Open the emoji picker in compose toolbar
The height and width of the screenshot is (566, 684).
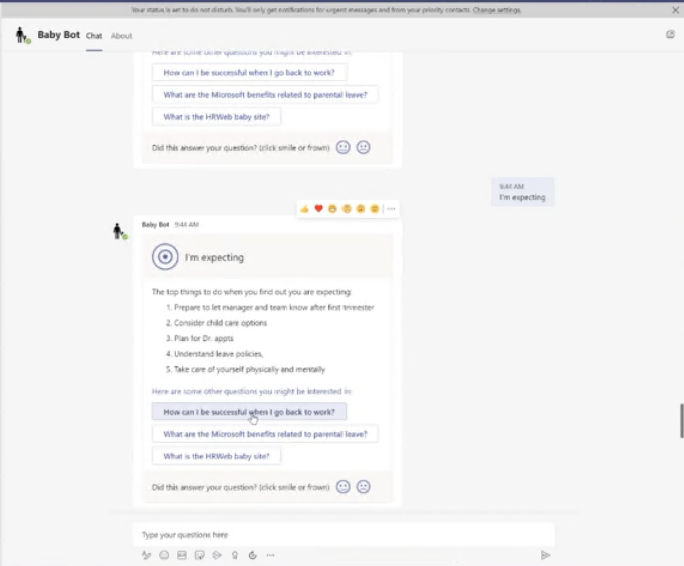[164, 555]
